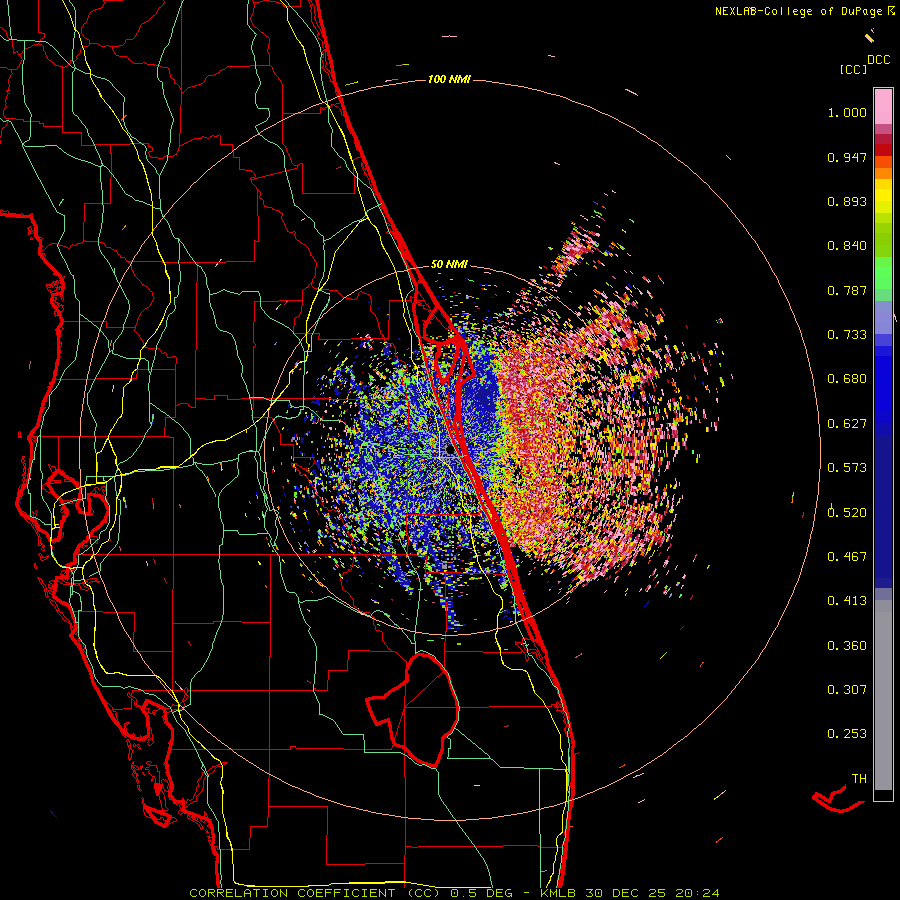The image size is (900, 900).
Task: Click the 0.360 scale value
Action: point(847,646)
